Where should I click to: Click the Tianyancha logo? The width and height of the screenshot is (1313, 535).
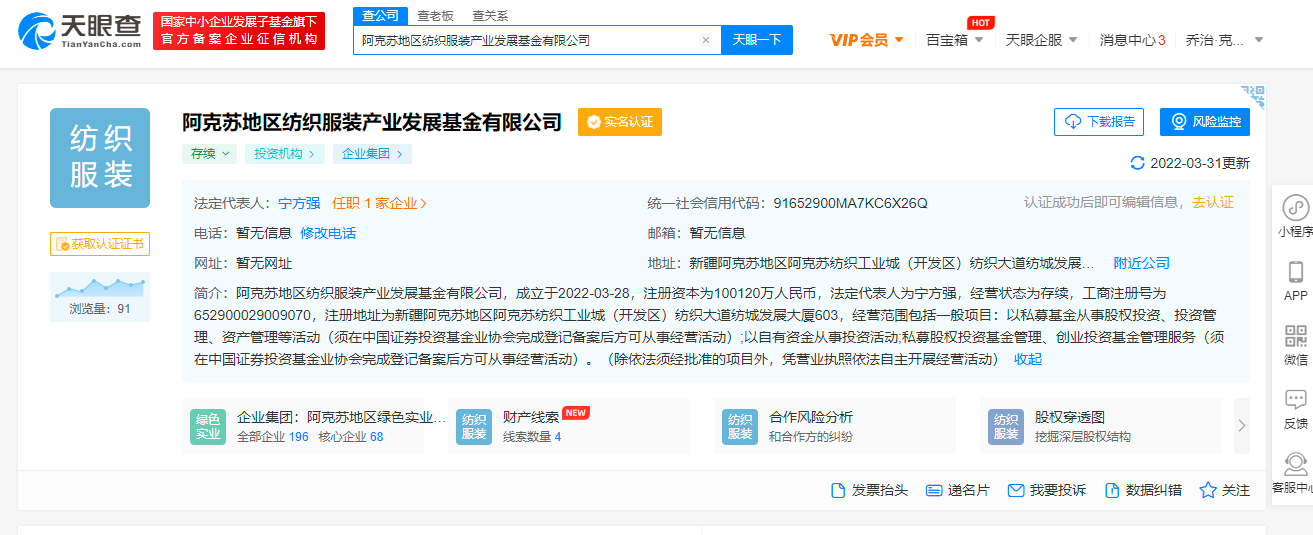(79, 31)
